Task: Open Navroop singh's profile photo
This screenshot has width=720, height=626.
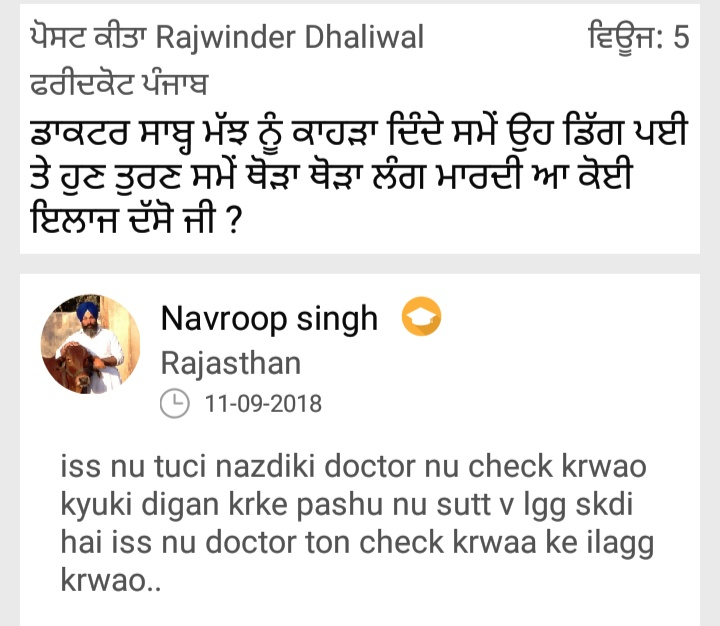Action: (x=90, y=344)
